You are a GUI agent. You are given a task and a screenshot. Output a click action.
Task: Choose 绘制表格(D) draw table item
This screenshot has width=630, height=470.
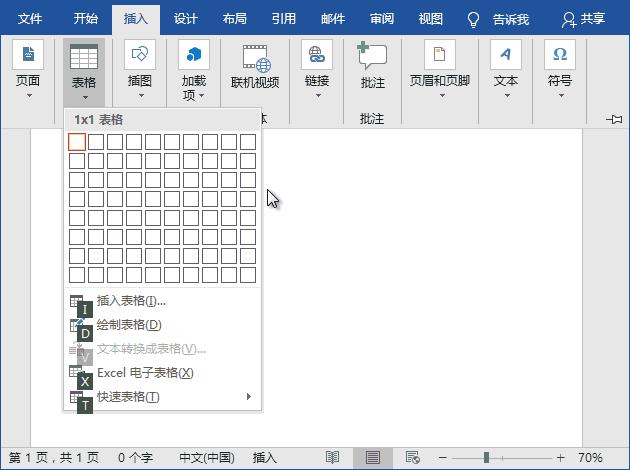163,325
